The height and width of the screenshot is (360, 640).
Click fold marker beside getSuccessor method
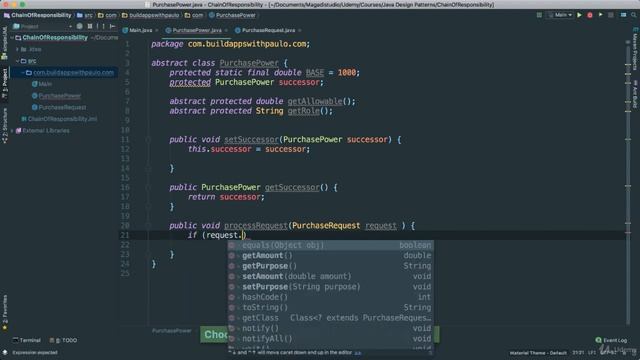click(148, 187)
